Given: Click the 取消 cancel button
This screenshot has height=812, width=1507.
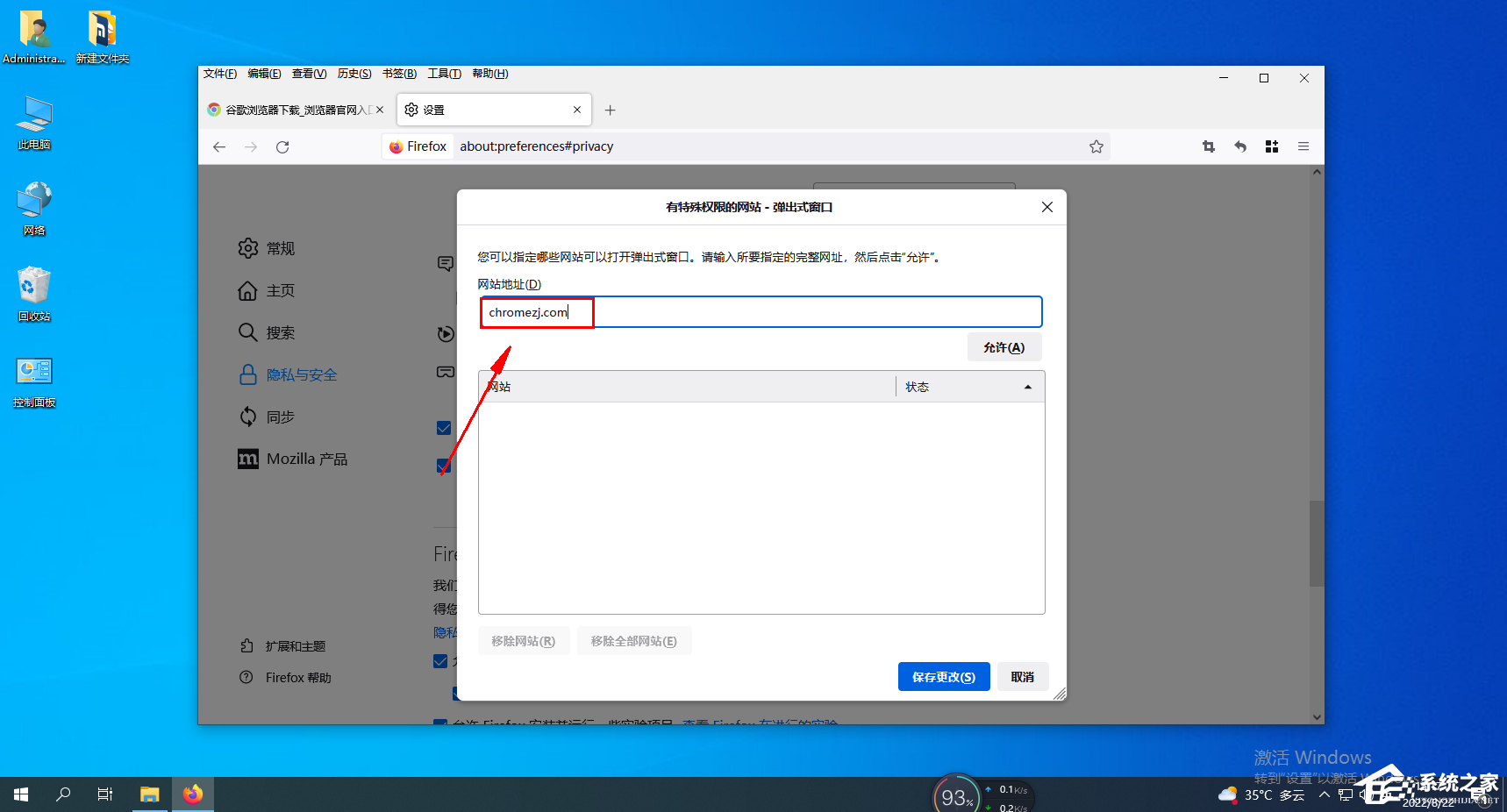Looking at the screenshot, I should [1022, 677].
